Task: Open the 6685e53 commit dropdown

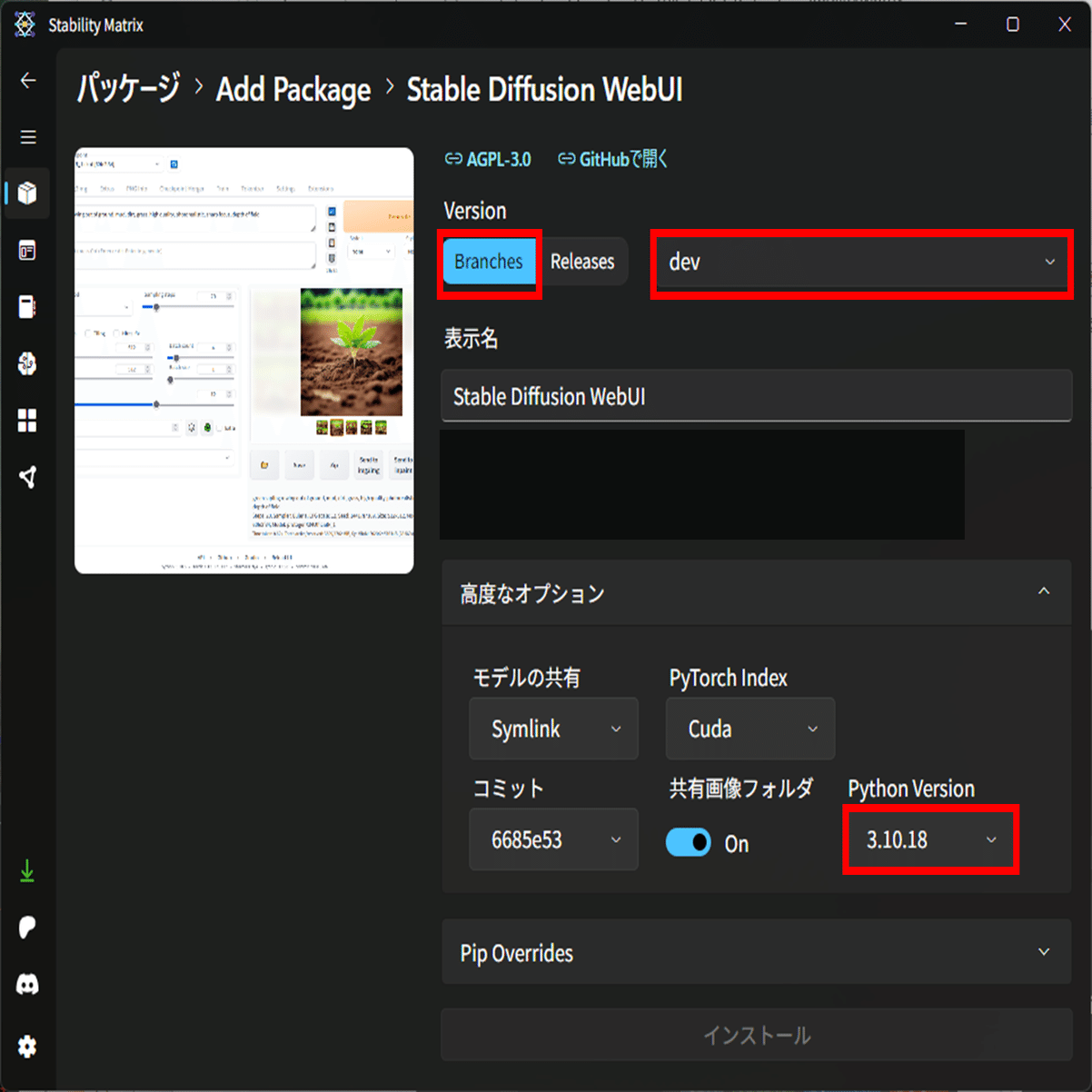Action: pyautogui.click(x=553, y=839)
